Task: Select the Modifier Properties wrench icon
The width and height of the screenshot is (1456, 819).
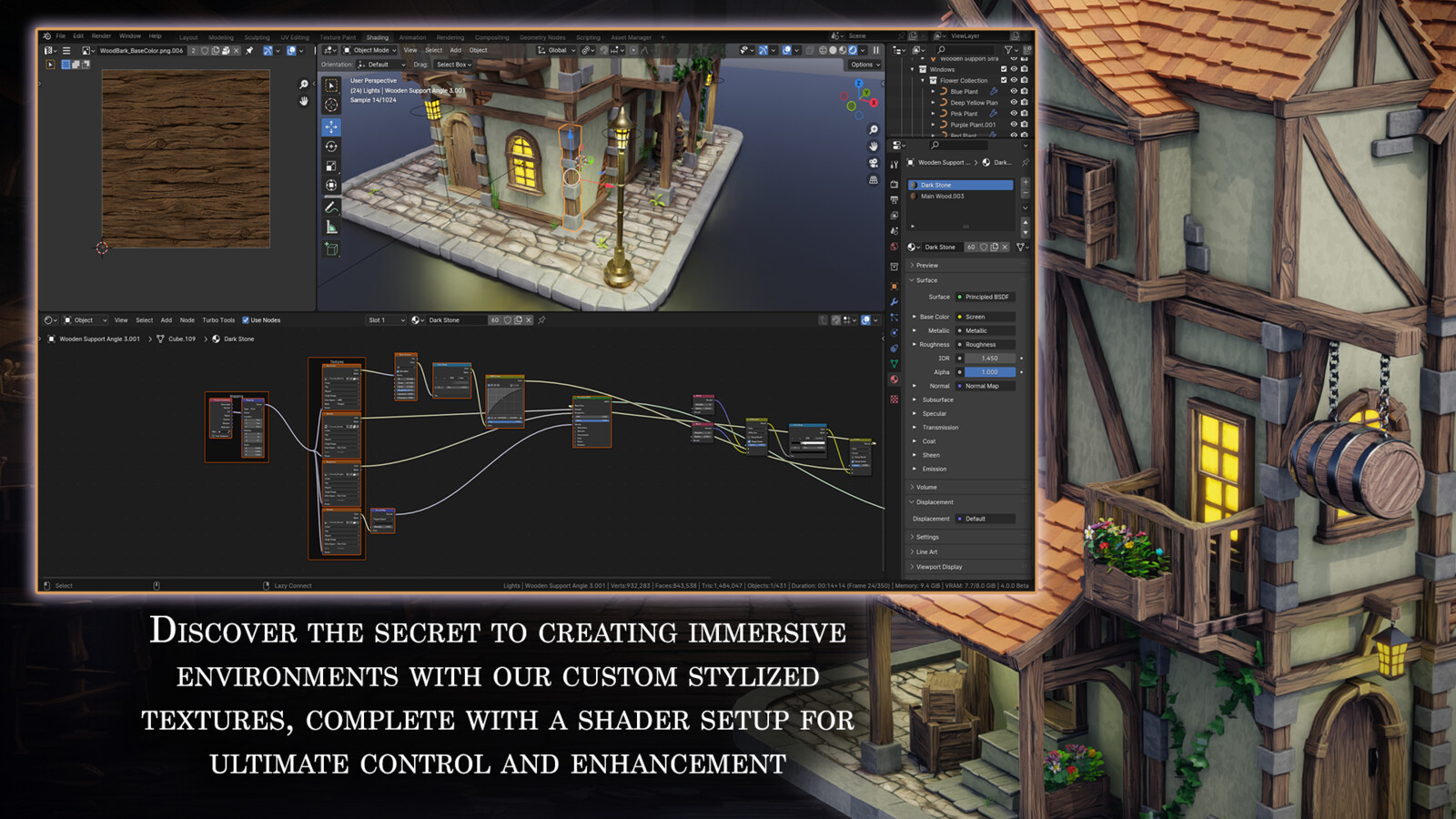Action: (894, 302)
